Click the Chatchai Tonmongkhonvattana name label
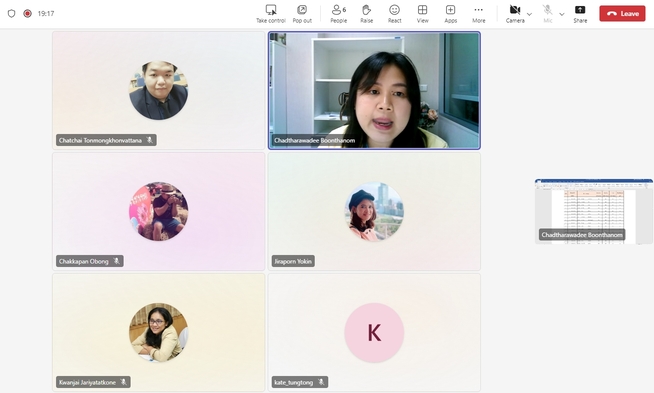 (100, 140)
